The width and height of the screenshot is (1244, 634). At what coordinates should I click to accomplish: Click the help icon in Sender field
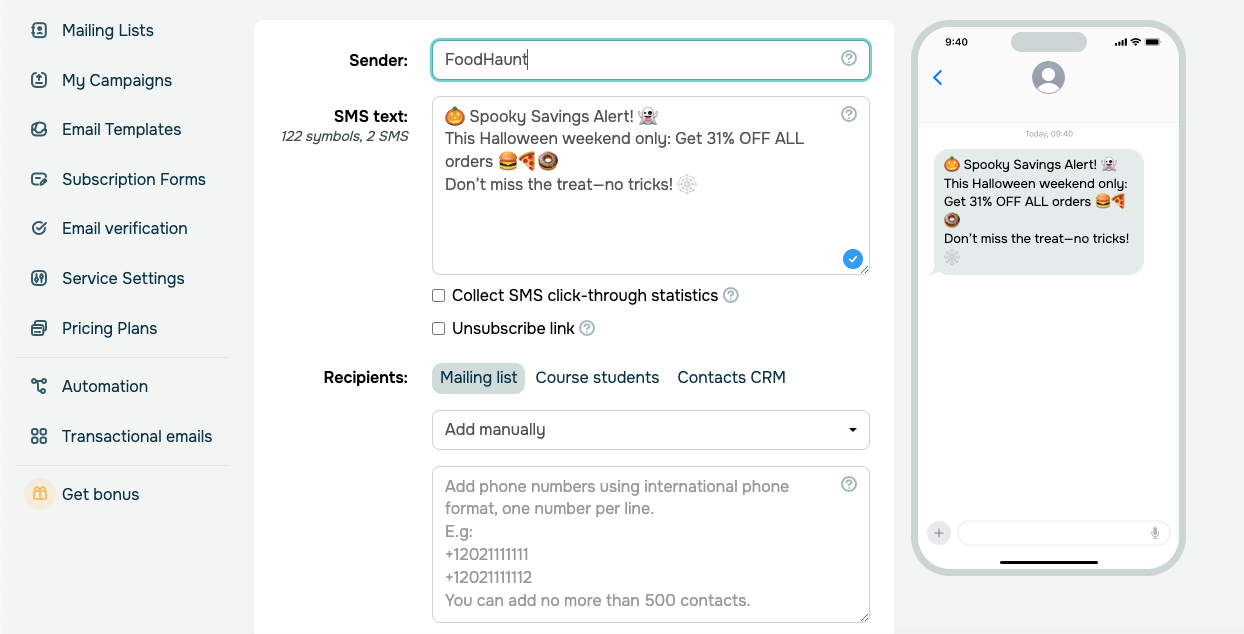click(849, 59)
